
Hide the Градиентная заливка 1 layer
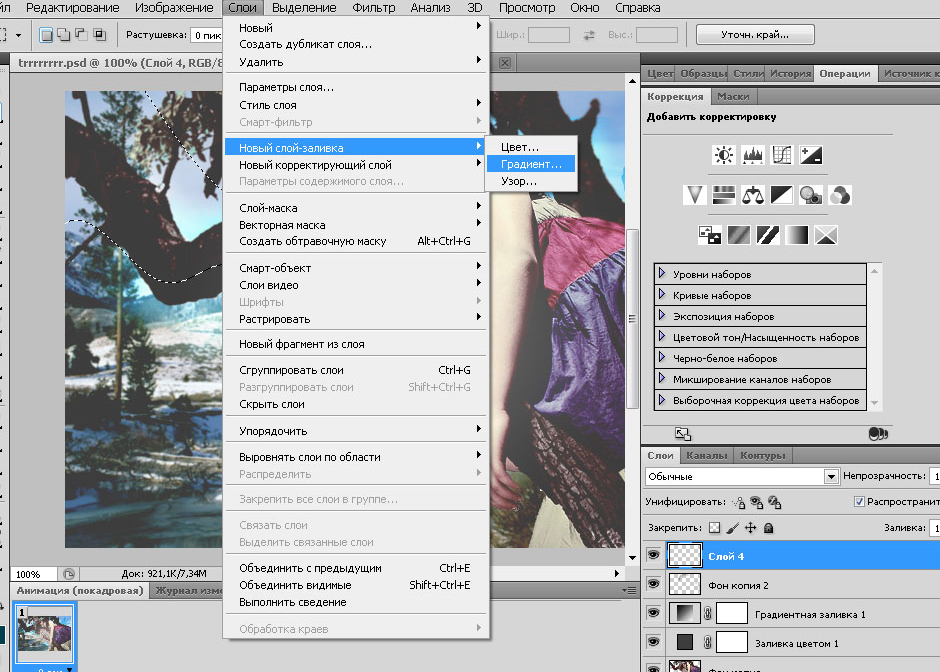(653, 613)
